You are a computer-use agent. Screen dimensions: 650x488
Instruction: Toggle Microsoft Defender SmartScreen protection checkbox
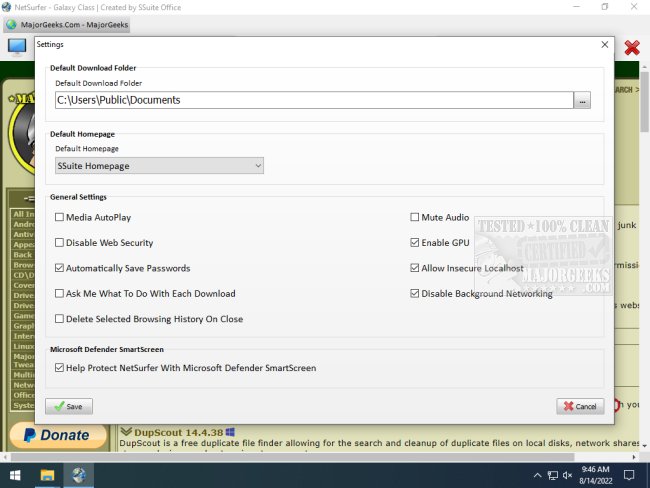pyautogui.click(x=59, y=368)
